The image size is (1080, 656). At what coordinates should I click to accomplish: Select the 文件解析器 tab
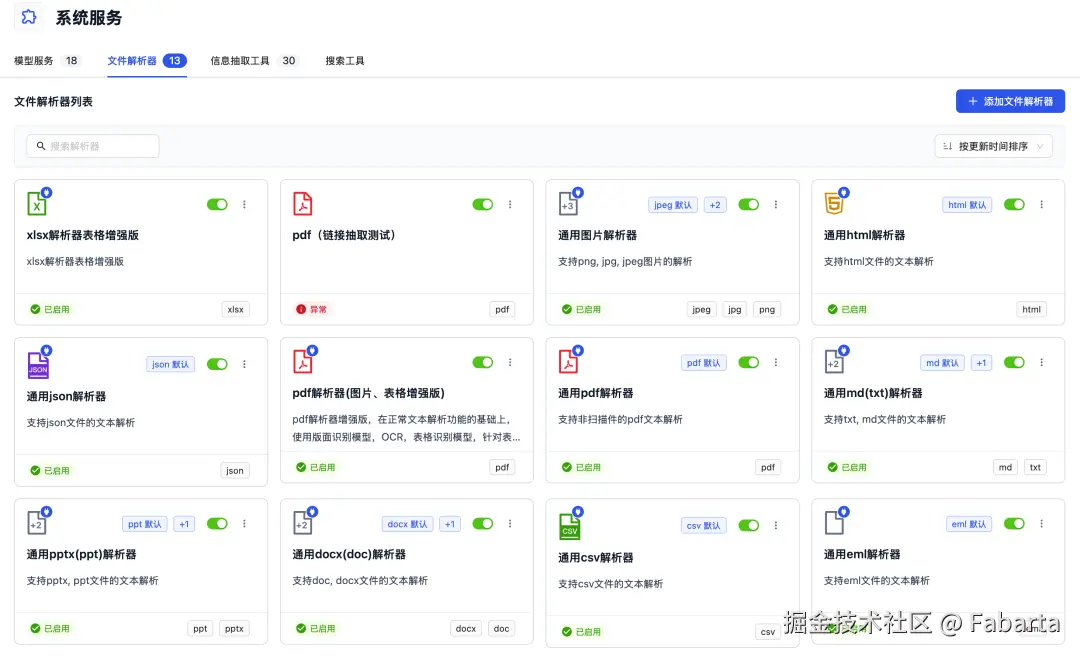pyautogui.click(x=147, y=61)
